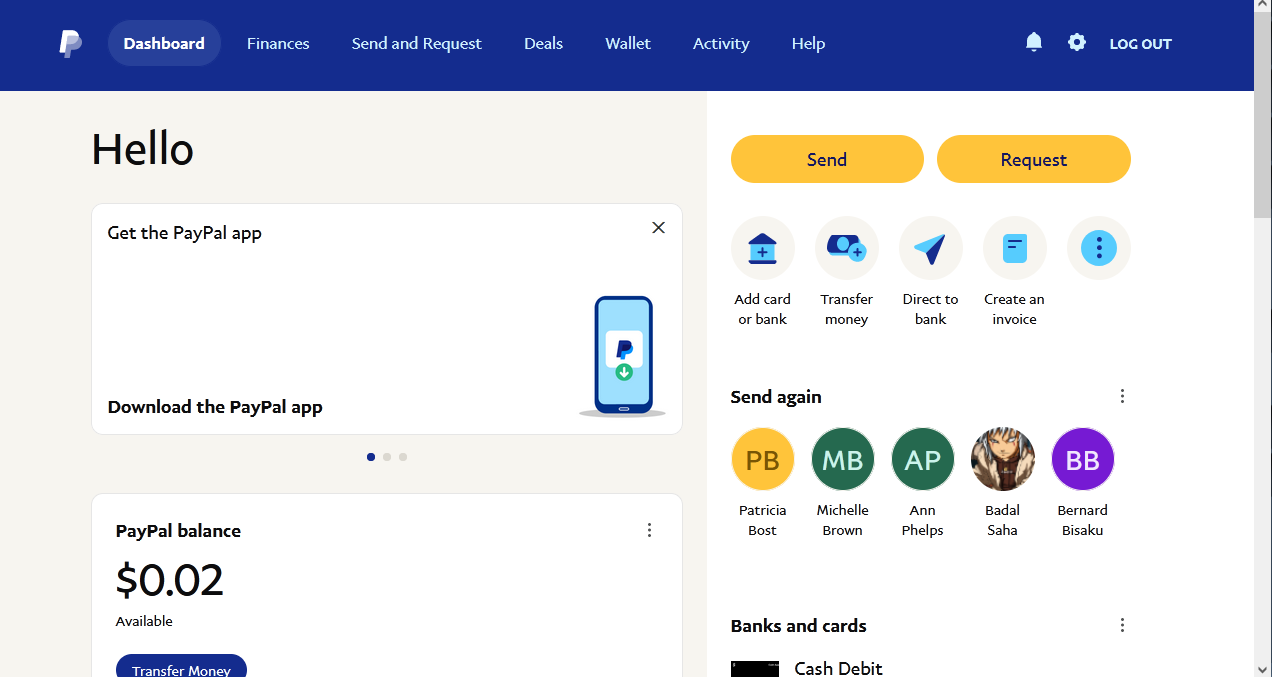The image size is (1272, 677).
Task: Open PayPal balance options menu
Action: [649, 530]
